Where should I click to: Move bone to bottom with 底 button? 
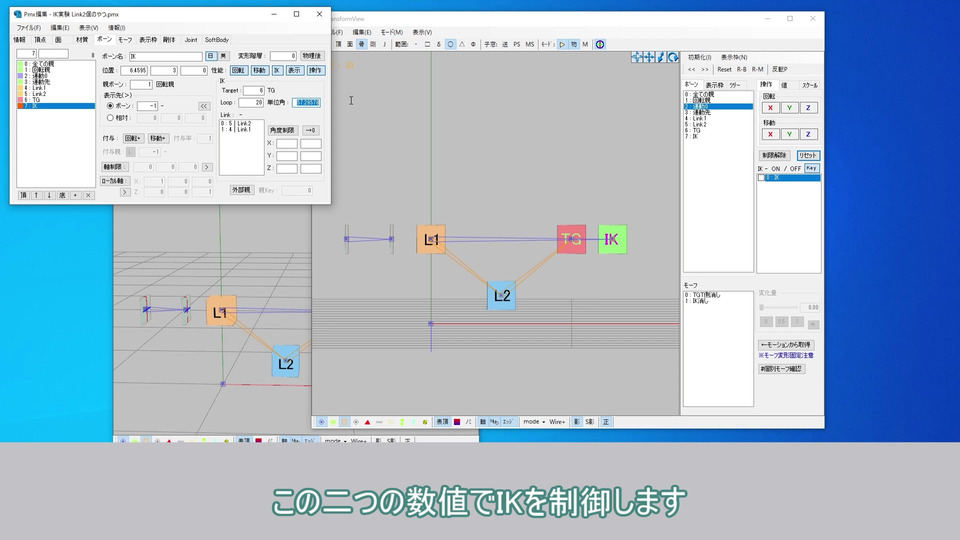point(62,195)
